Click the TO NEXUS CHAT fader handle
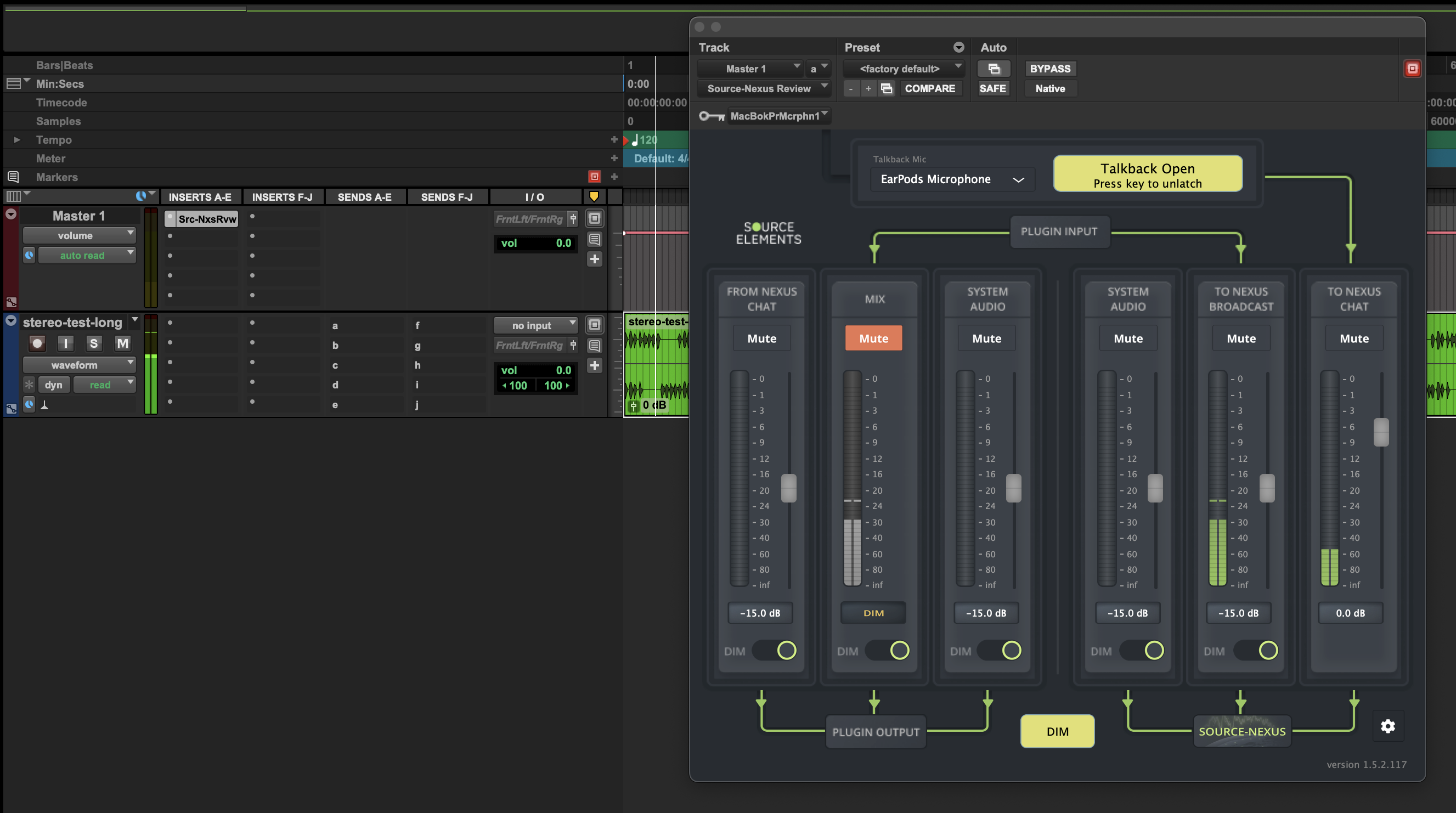Screen dimensions: 1456x813 (1381, 432)
